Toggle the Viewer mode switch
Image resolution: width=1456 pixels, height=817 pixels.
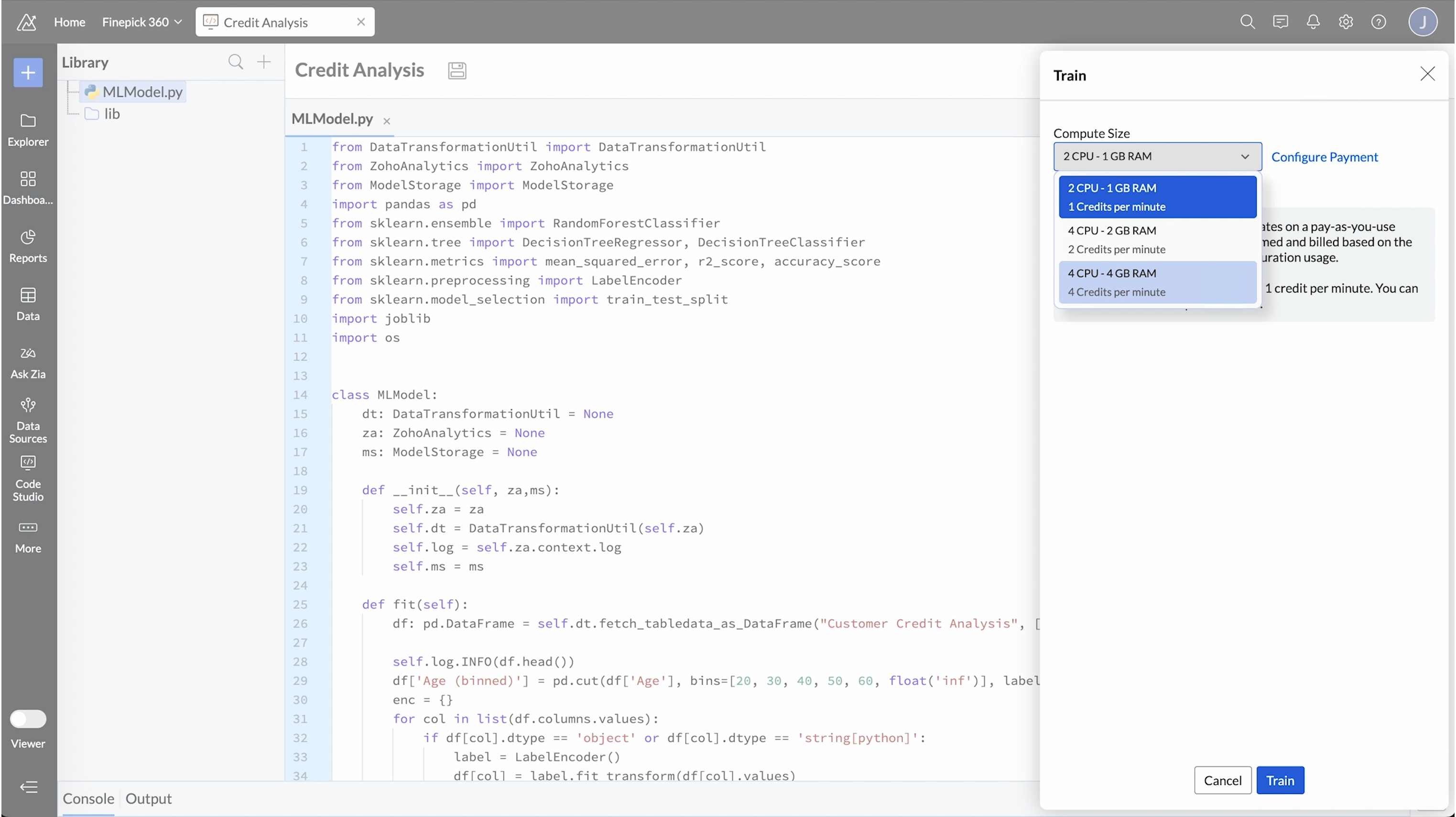[28, 719]
